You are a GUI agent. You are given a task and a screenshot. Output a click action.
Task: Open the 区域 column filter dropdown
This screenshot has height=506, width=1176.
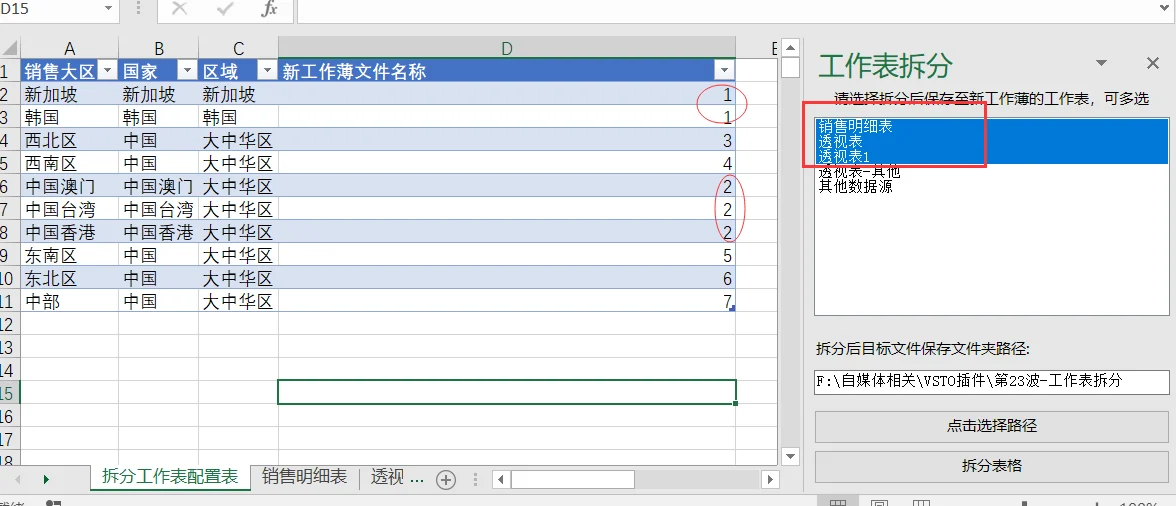(x=267, y=71)
